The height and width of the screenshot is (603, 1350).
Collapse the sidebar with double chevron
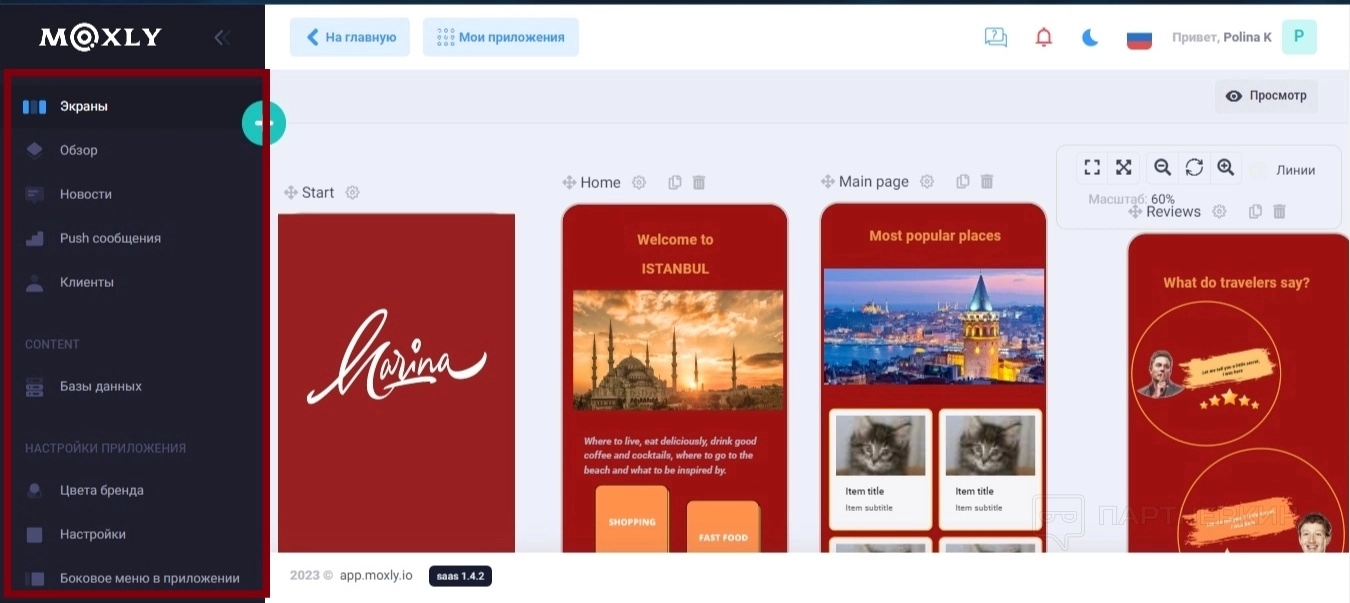[x=222, y=38]
